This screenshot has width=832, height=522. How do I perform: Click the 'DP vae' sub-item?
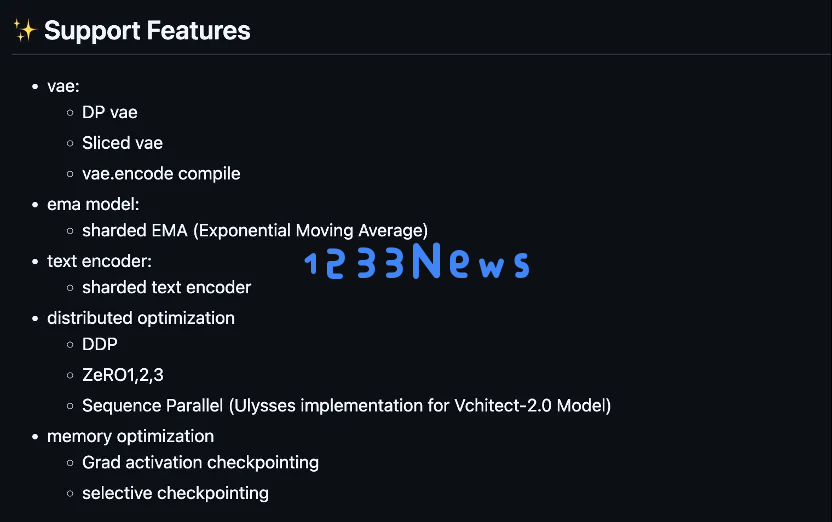(110, 112)
